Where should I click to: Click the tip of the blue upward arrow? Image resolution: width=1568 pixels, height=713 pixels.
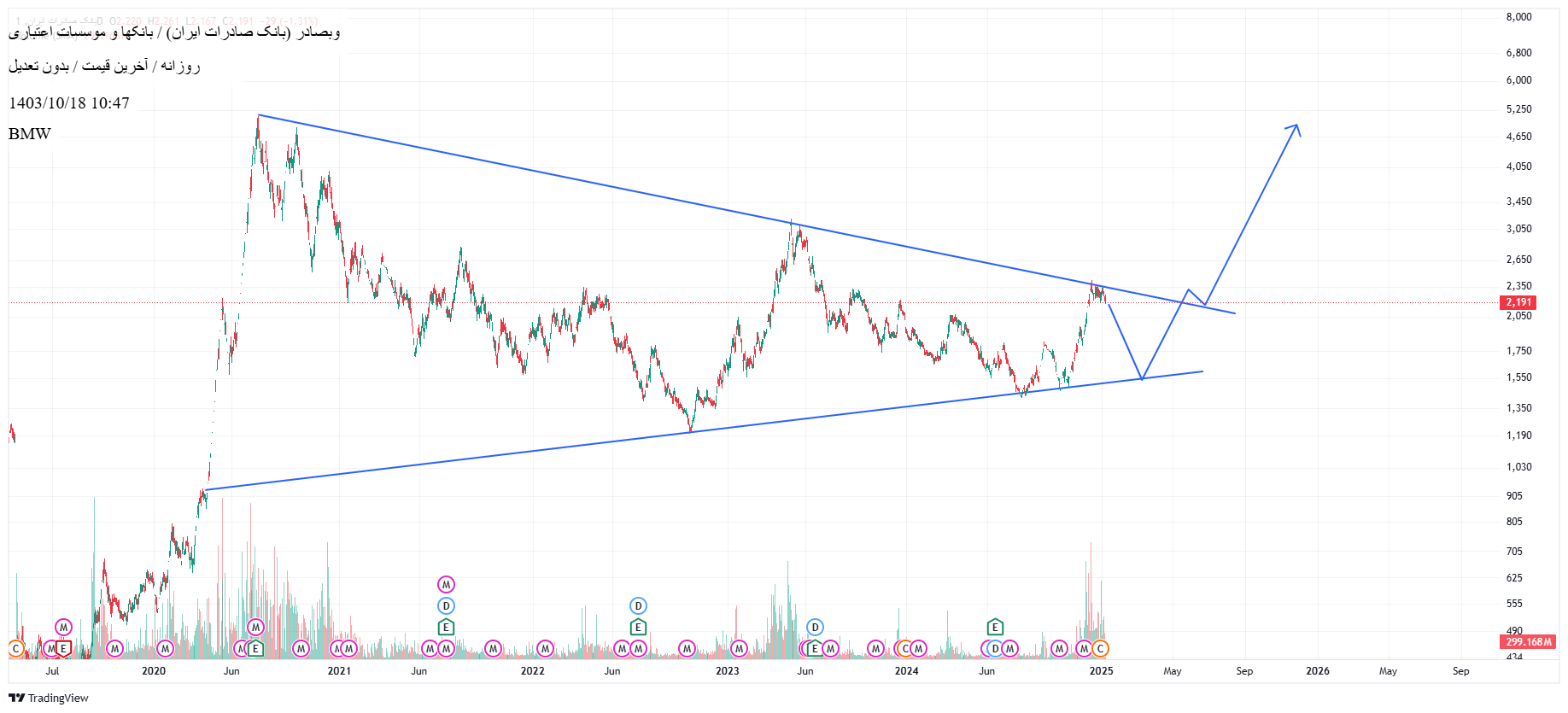point(1297,126)
